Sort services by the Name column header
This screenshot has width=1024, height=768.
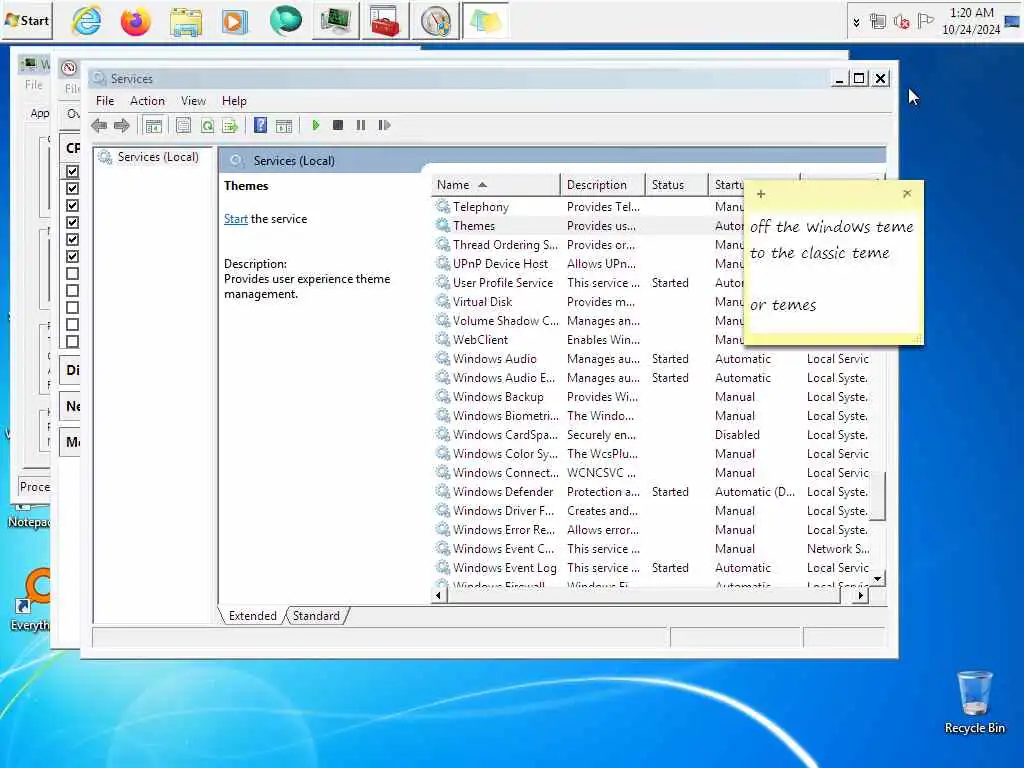tap(496, 185)
